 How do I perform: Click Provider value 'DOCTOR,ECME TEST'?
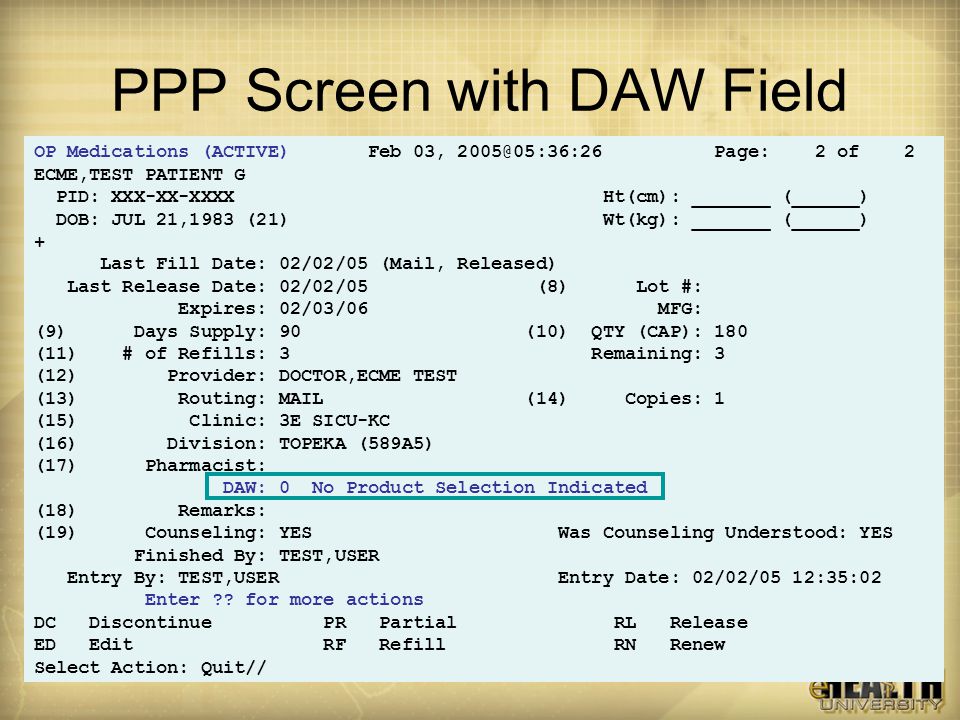(368, 375)
